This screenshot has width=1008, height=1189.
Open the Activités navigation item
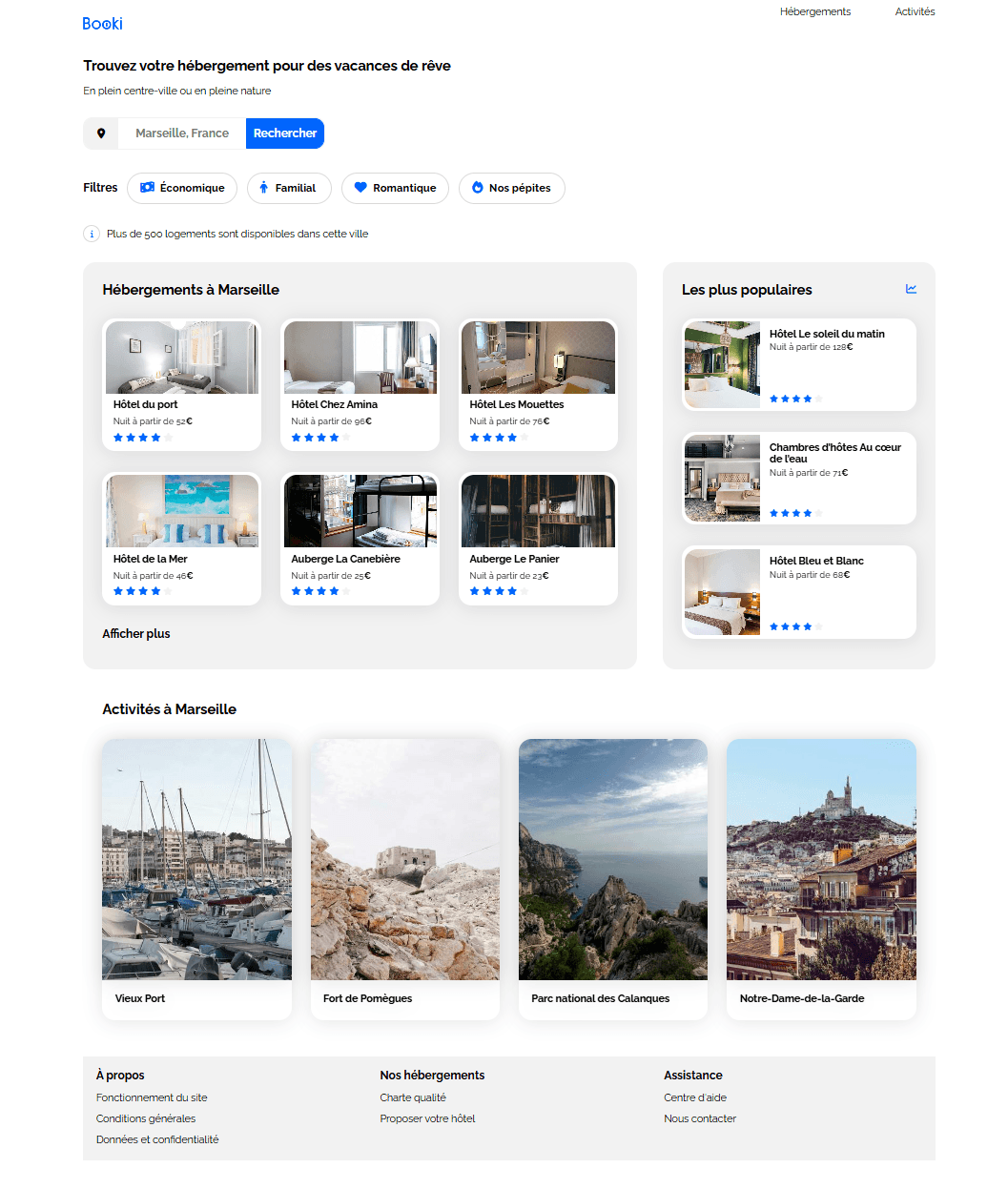pyautogui.click(x=915, y=11)
